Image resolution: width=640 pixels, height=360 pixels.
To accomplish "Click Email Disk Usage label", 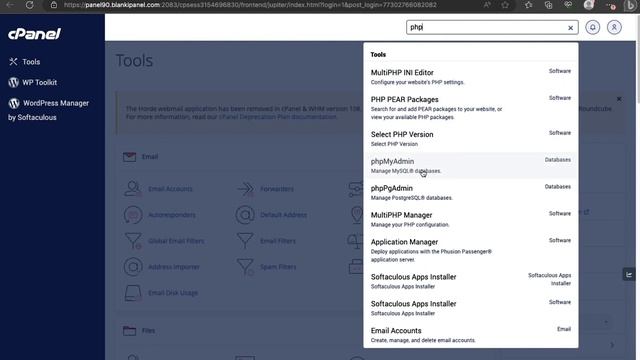I will pos(173,293).
